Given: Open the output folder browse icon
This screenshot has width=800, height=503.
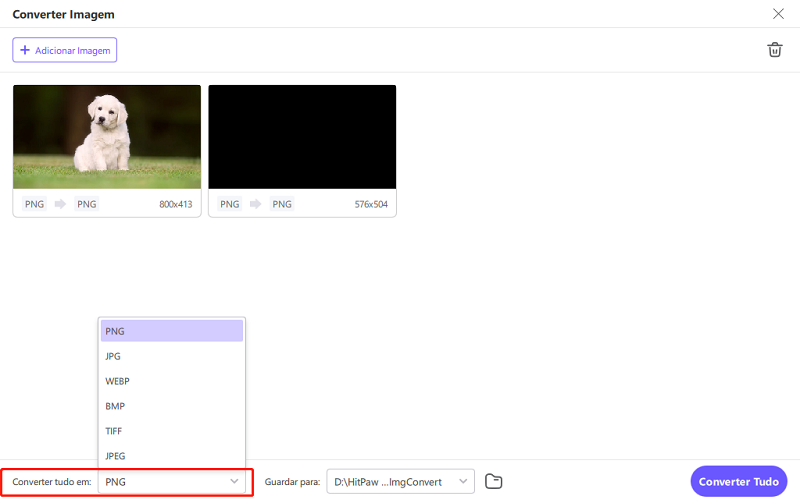Looking at the screenshot, I should click(493, 481).
